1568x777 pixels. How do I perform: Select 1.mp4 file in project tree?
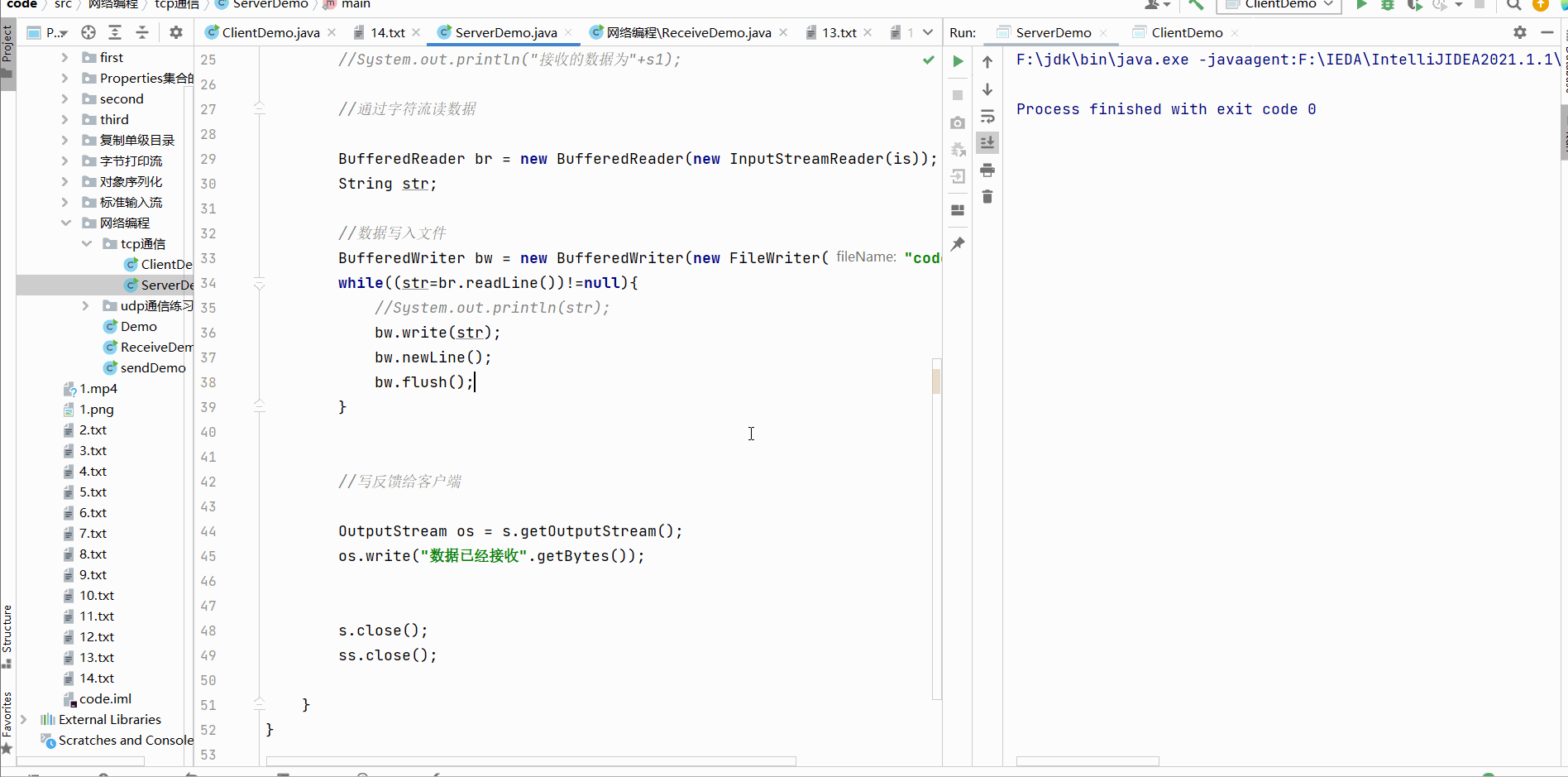click(x=90, y=388)
